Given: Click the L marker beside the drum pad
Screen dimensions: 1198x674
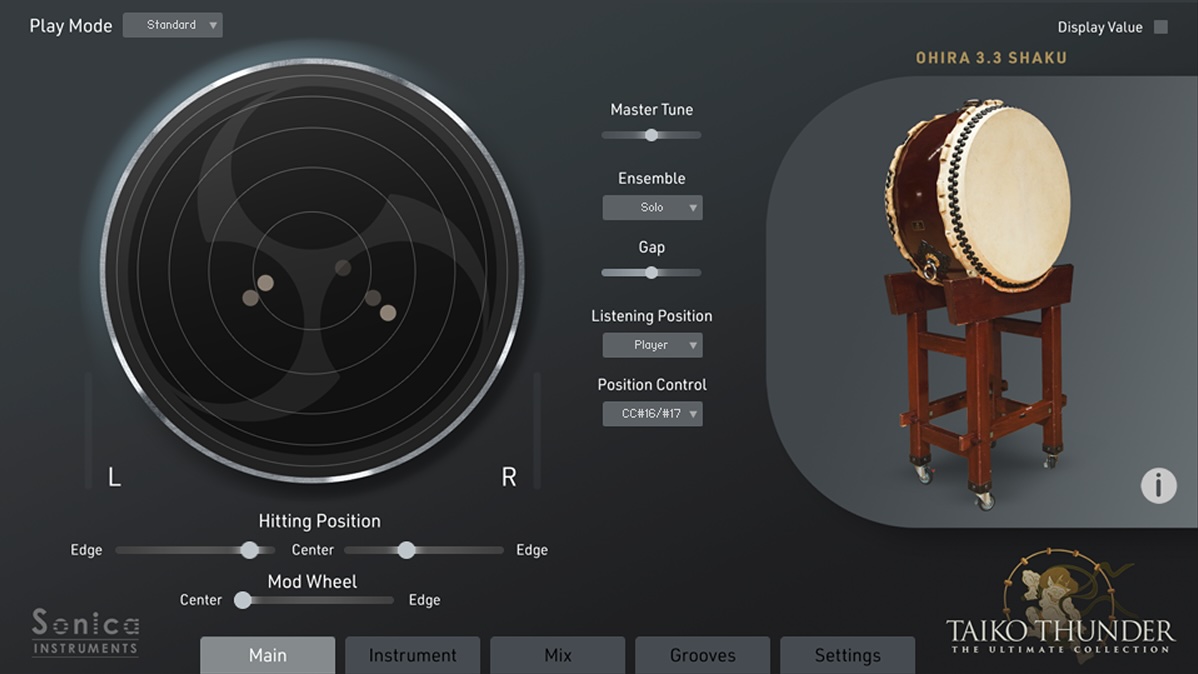Looking at the screenshot, I should tap(113, 477).
